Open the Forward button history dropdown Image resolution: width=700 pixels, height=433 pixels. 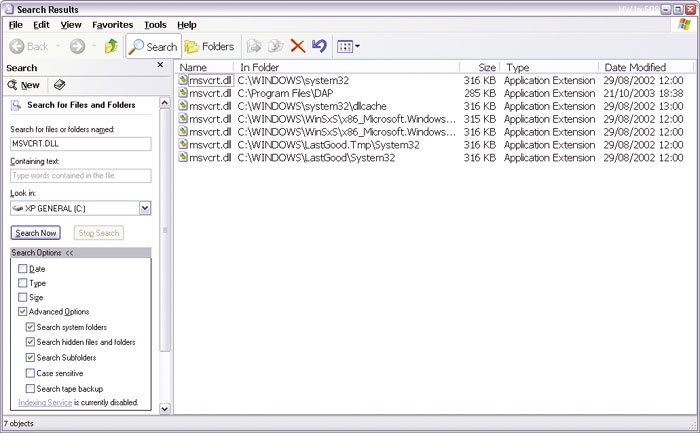pos(94,46)
